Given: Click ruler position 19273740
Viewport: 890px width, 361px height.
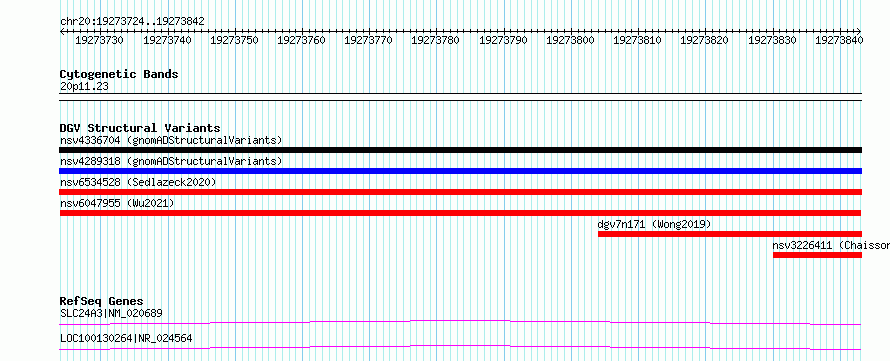Looking at the screenshot, I should click(x=167, y=40).
